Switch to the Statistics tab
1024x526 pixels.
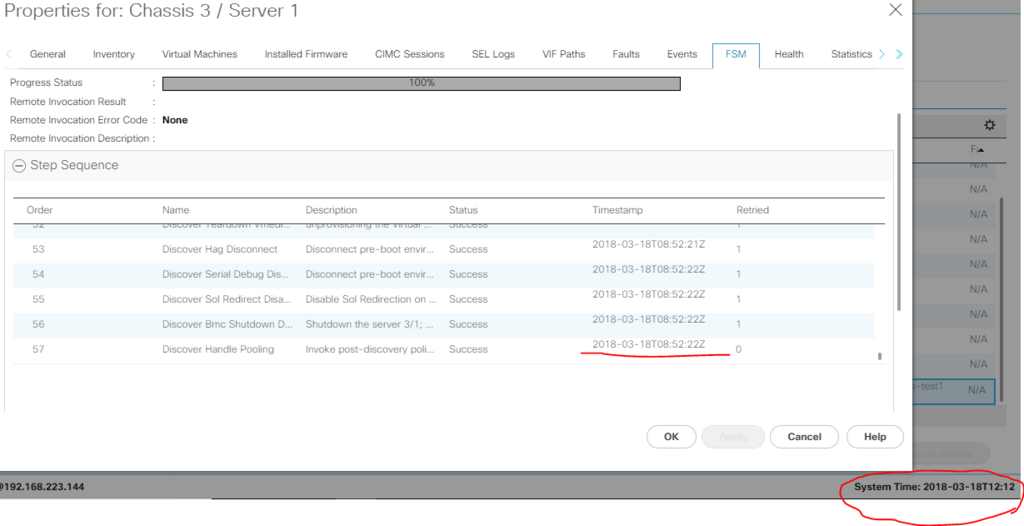click(x=851, y=54)
